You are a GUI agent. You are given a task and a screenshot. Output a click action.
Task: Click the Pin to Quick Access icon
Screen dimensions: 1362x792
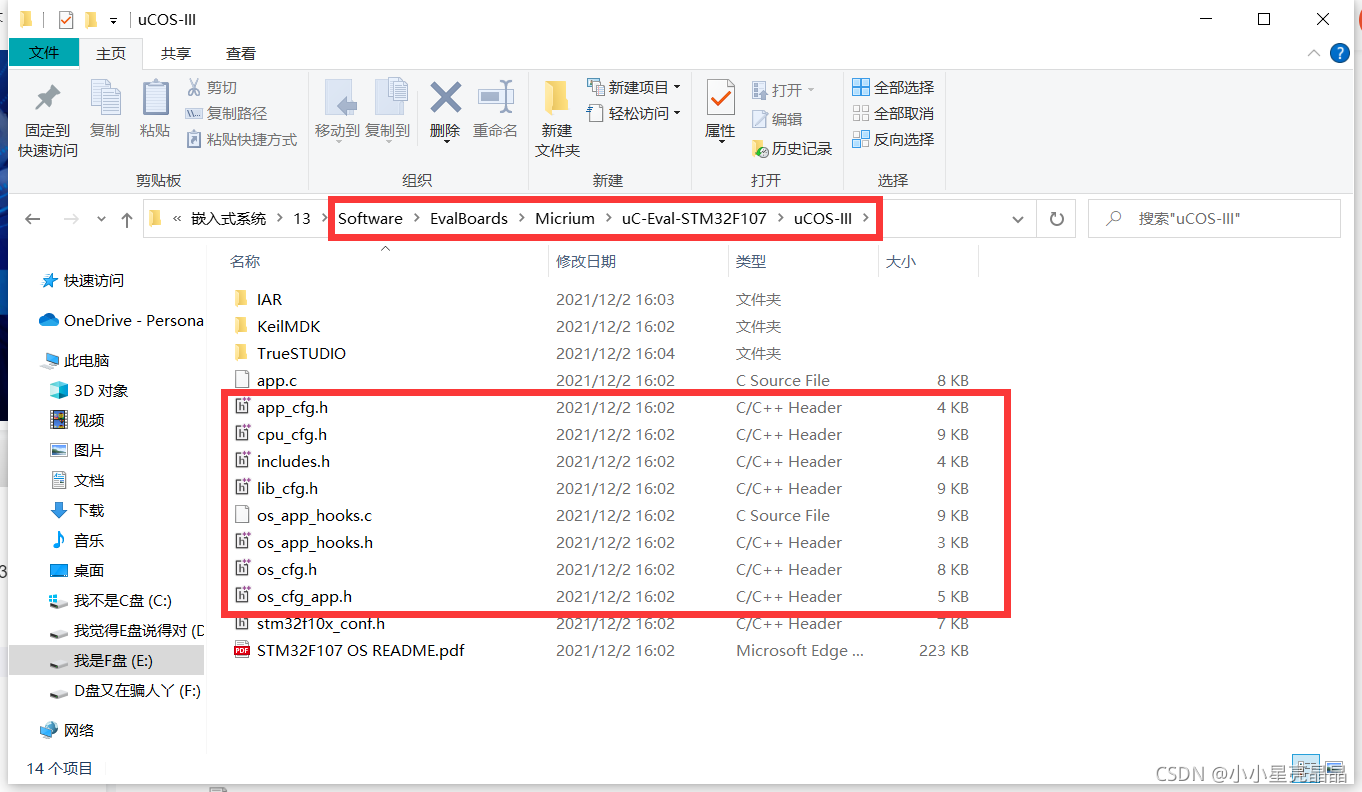click(47, 100)
